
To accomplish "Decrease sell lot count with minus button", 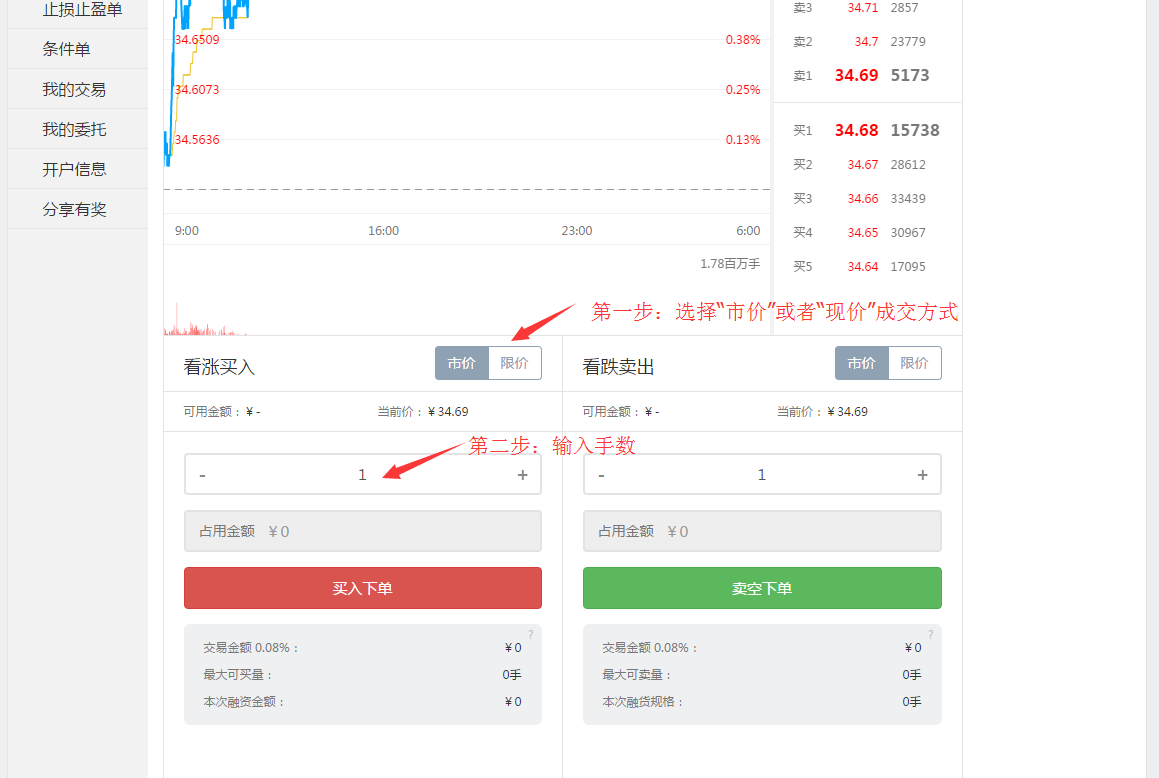I will [601, 473].
